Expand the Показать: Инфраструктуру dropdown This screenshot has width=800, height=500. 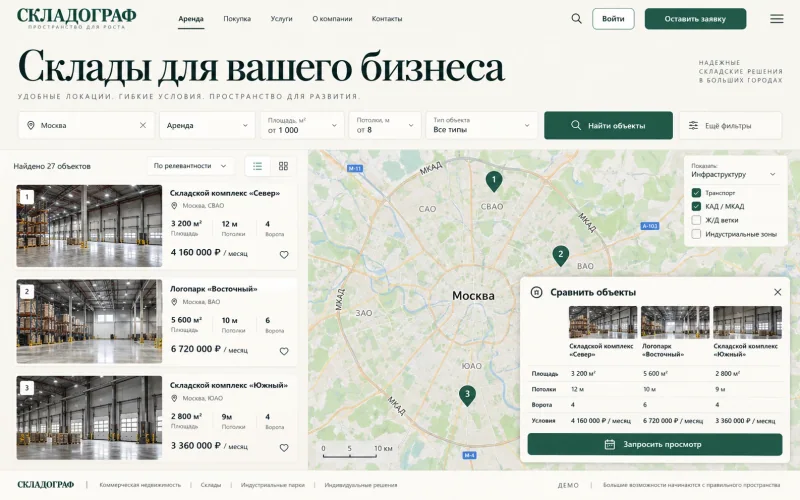pos(734,170)
